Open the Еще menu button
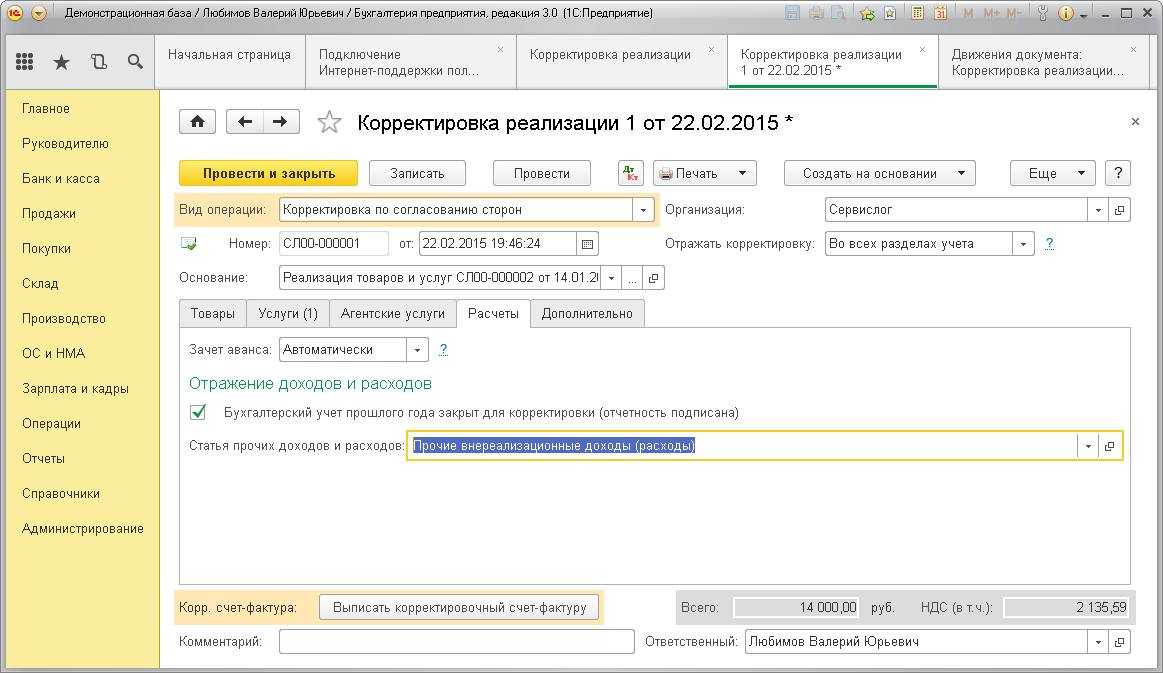 [x=1052, y=173]
